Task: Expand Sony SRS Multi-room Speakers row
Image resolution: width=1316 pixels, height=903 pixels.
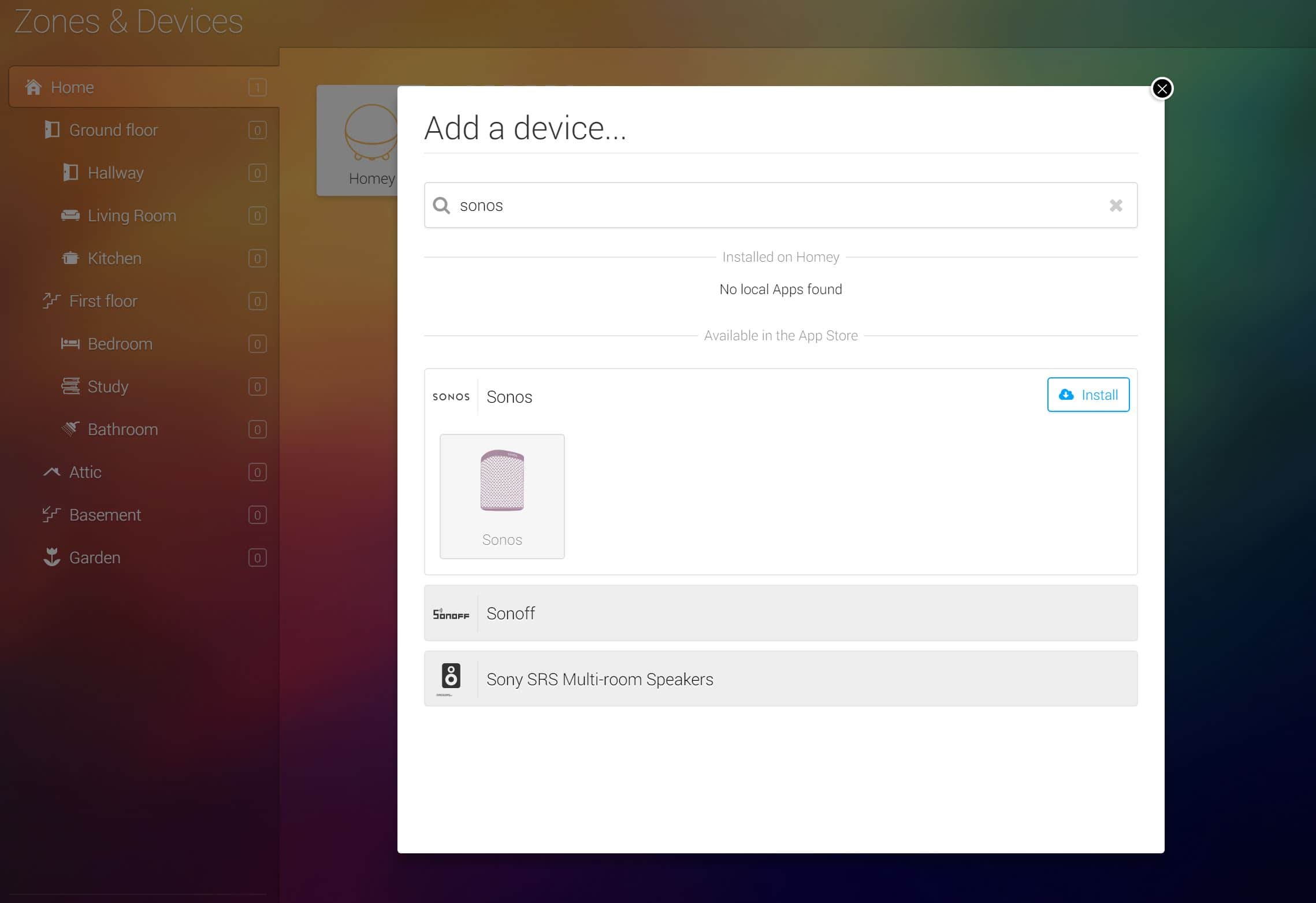Action: point(780,679)
